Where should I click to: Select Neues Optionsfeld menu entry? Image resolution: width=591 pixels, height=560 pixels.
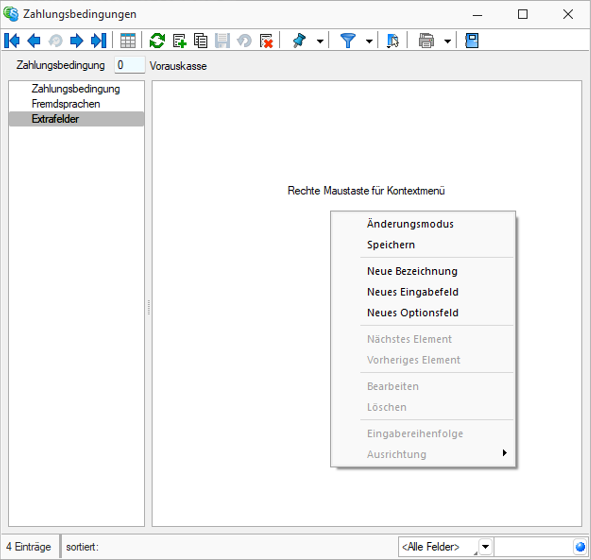click(x=413, y=313)
